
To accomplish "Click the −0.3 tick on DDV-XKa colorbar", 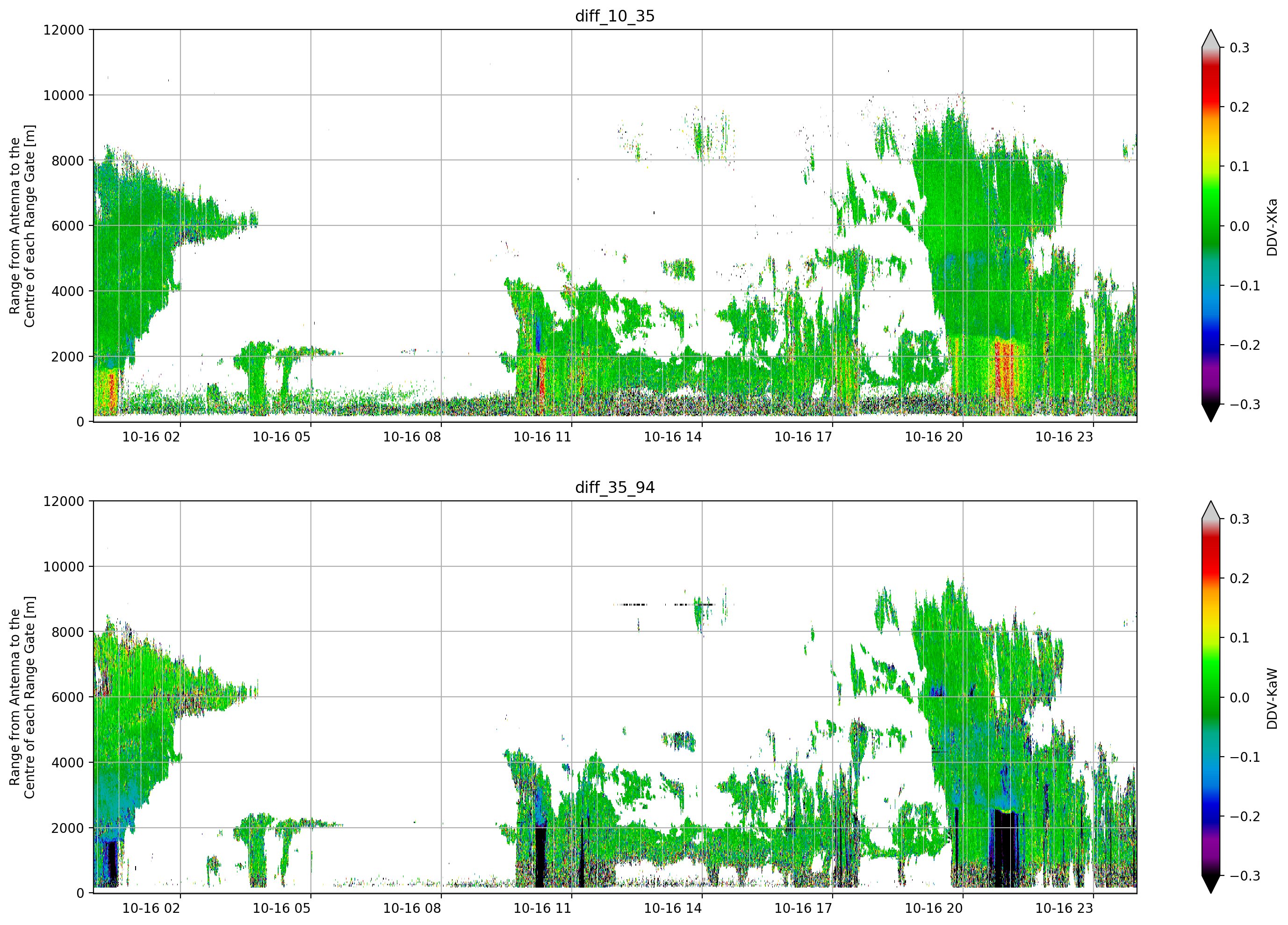I will coord(1245,405).
